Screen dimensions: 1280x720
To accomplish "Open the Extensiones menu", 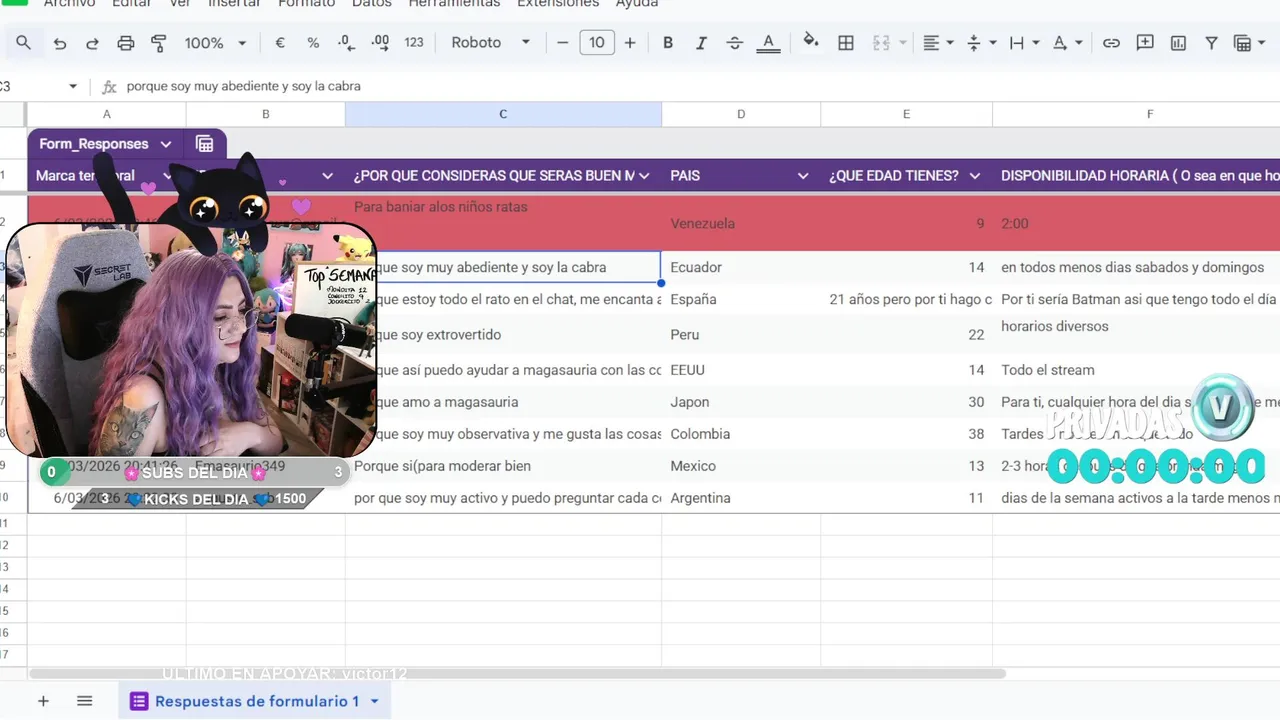I will tap(557, 4).
